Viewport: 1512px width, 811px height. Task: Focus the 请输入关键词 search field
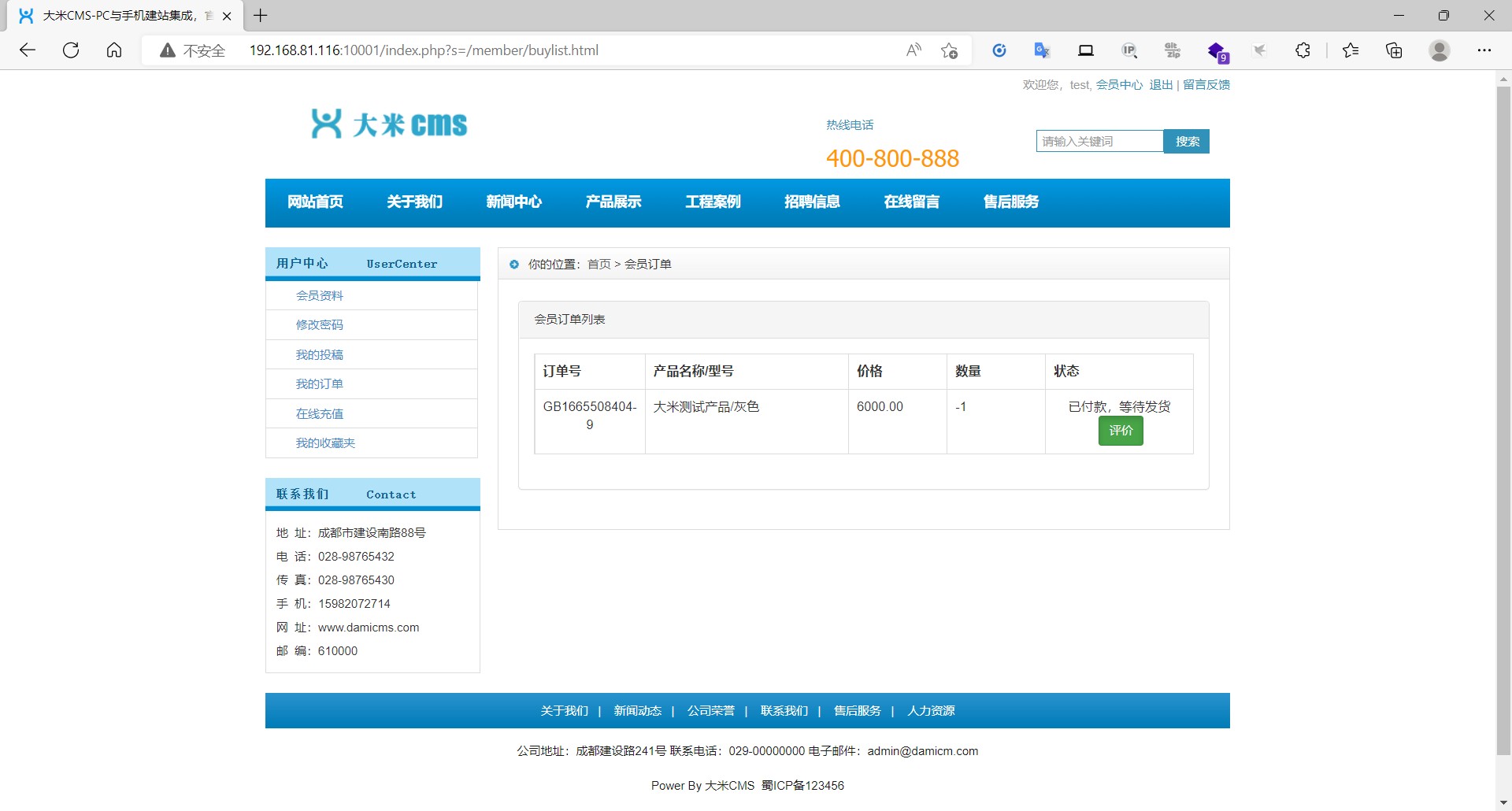(1099, 142)
